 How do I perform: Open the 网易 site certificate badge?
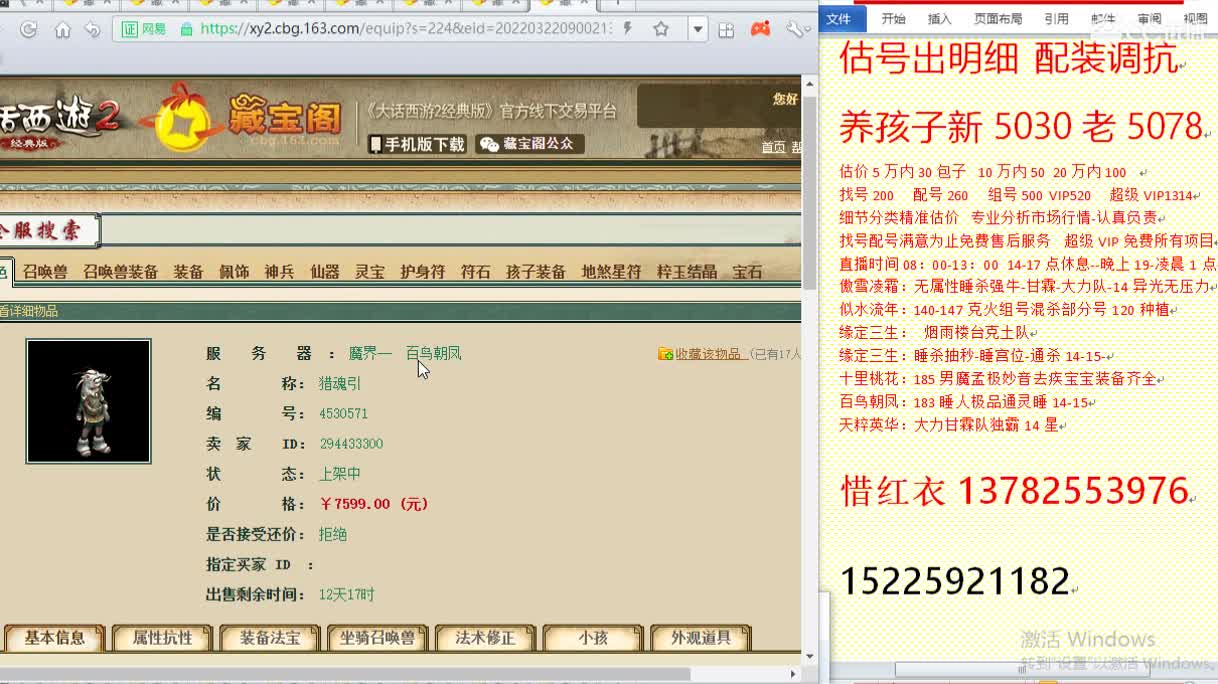[x=143, y=29]
